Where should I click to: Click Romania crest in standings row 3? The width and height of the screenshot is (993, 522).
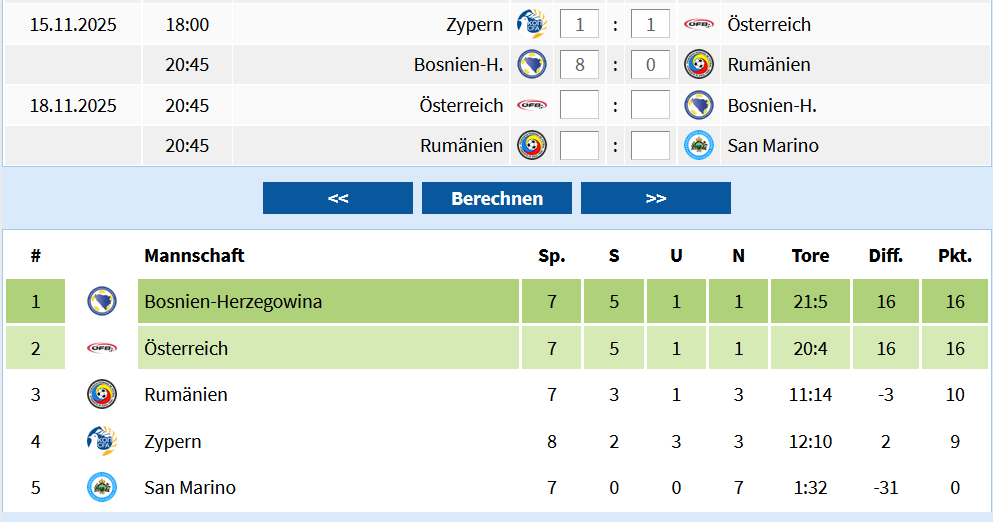(x=101, y=394)
